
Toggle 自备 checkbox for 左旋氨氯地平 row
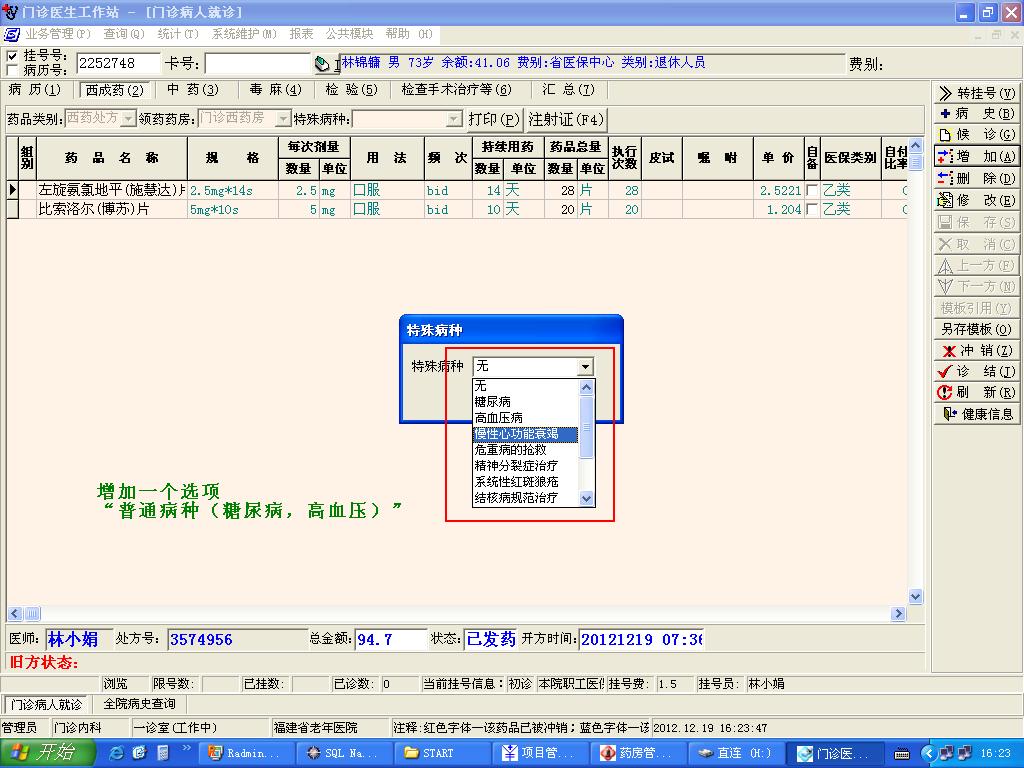click(x=812, y=190)
